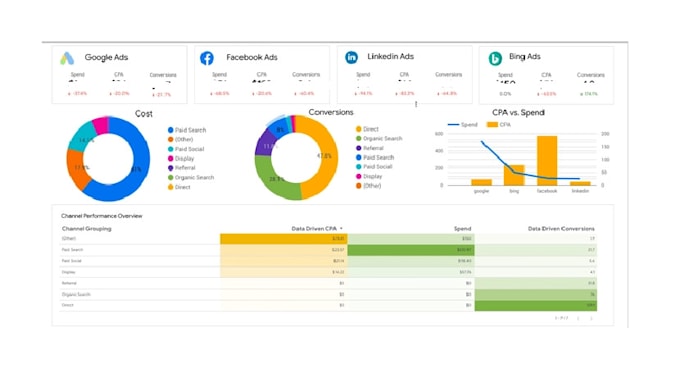Click Paid Search in the Conversions legend
Image resolution: width=680 pixels, height=382 pixels.
tap(375, 158)
